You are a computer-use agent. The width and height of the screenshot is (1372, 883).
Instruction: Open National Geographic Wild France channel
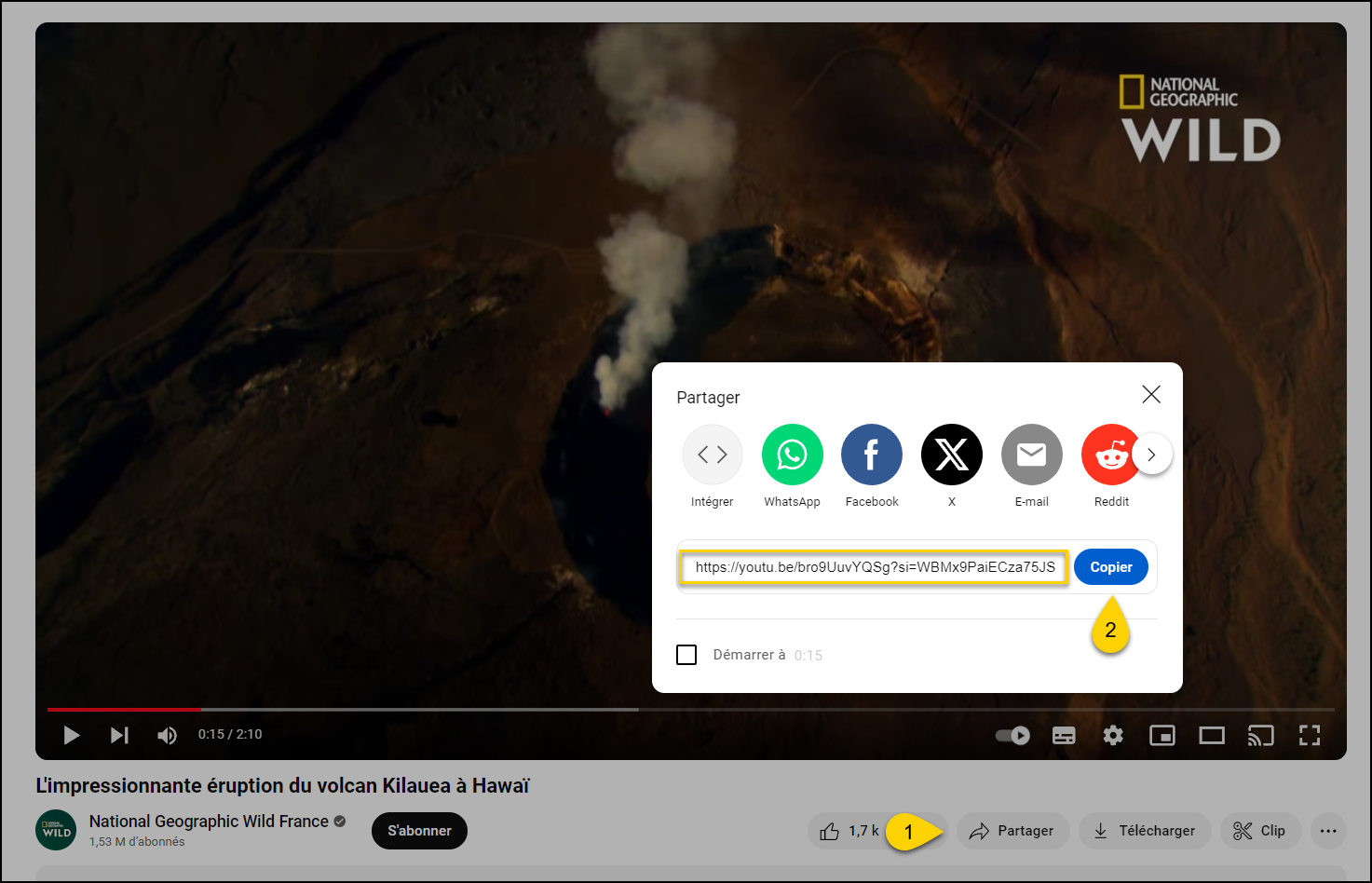click(x=209, y=821)
